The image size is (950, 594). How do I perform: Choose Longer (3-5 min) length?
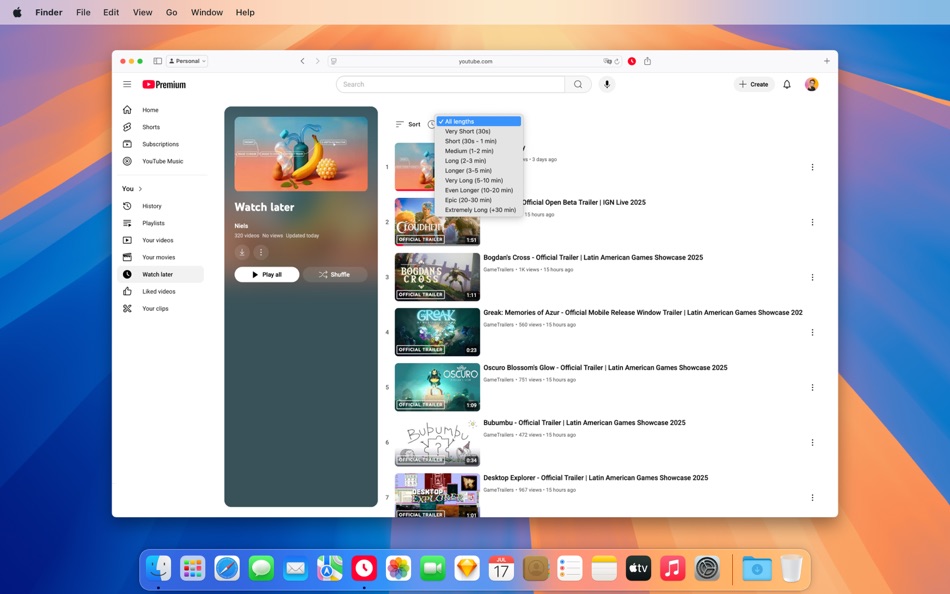pyautogui.click(x=479, y=170)
